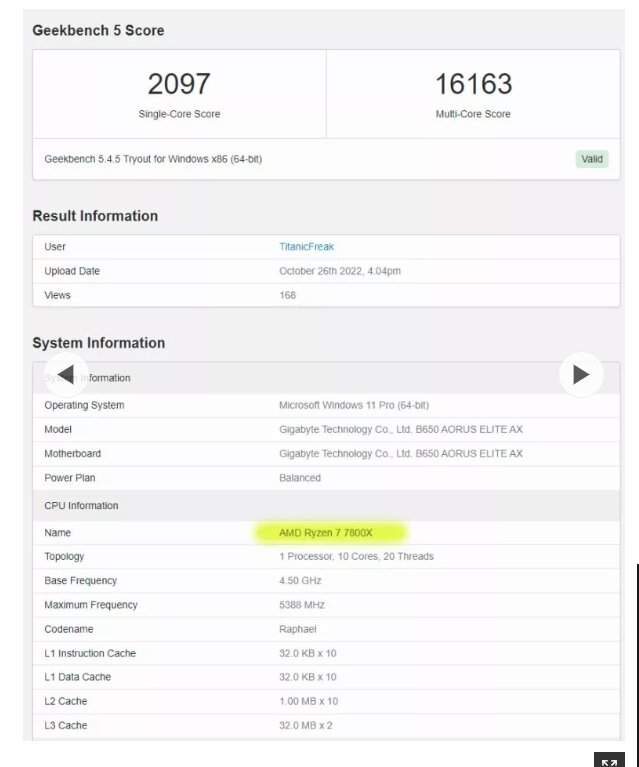Click the Base Frequency label
This screenshot has height=767, width=639.
coord(80,581)
